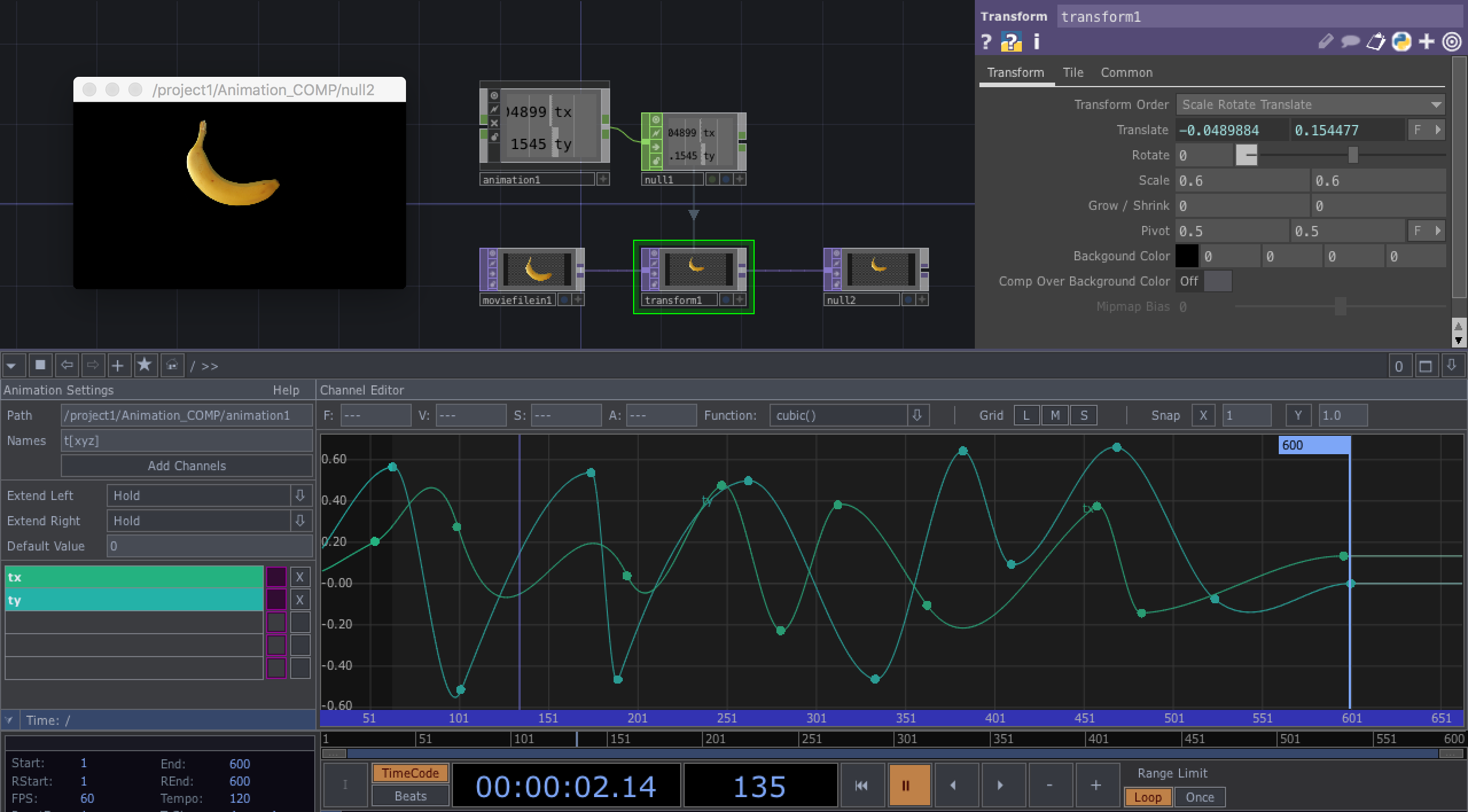Switch to the Tile tab
Viewport: 1468px width, 812px height.
tap(1072, 72)
